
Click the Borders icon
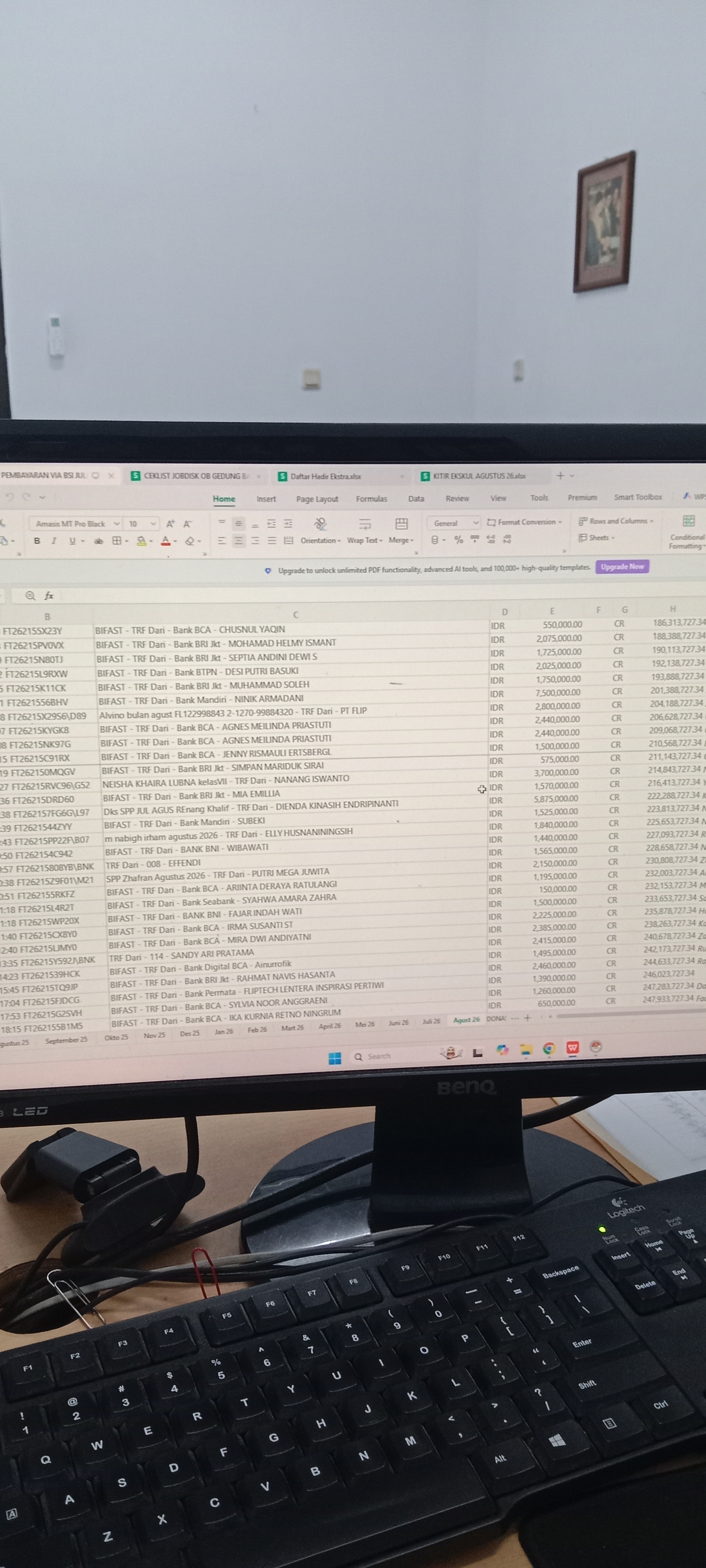117,541
